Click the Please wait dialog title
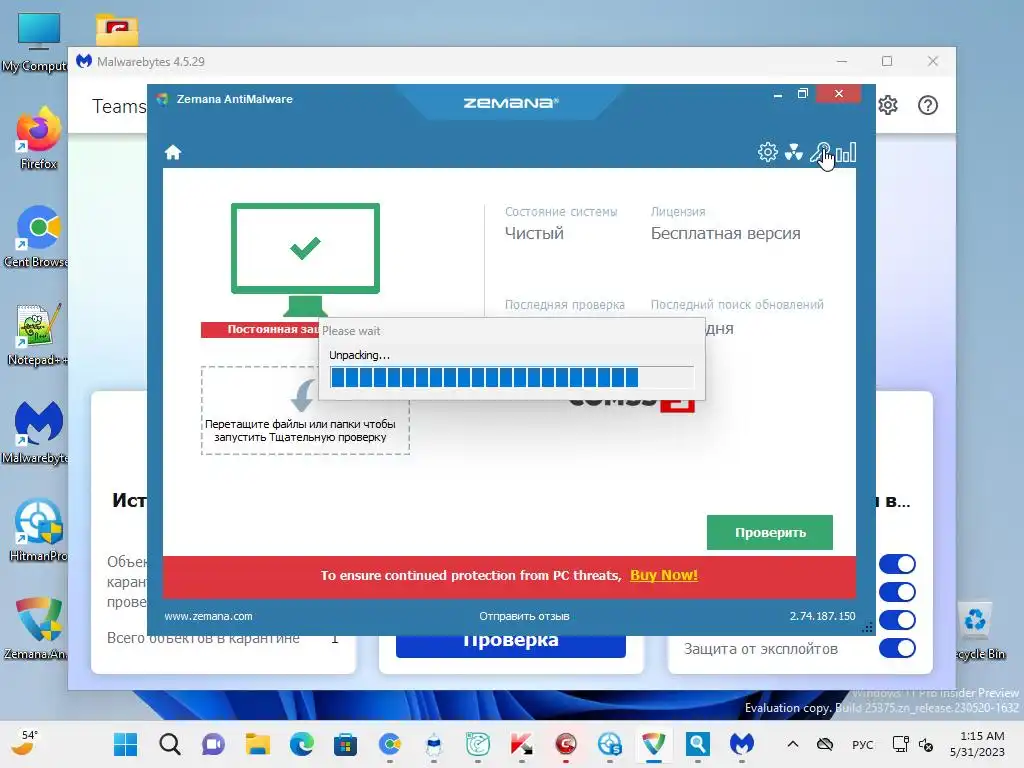Image resolution: width=1024 pixels, height=768 pixels. coord(351,331)
